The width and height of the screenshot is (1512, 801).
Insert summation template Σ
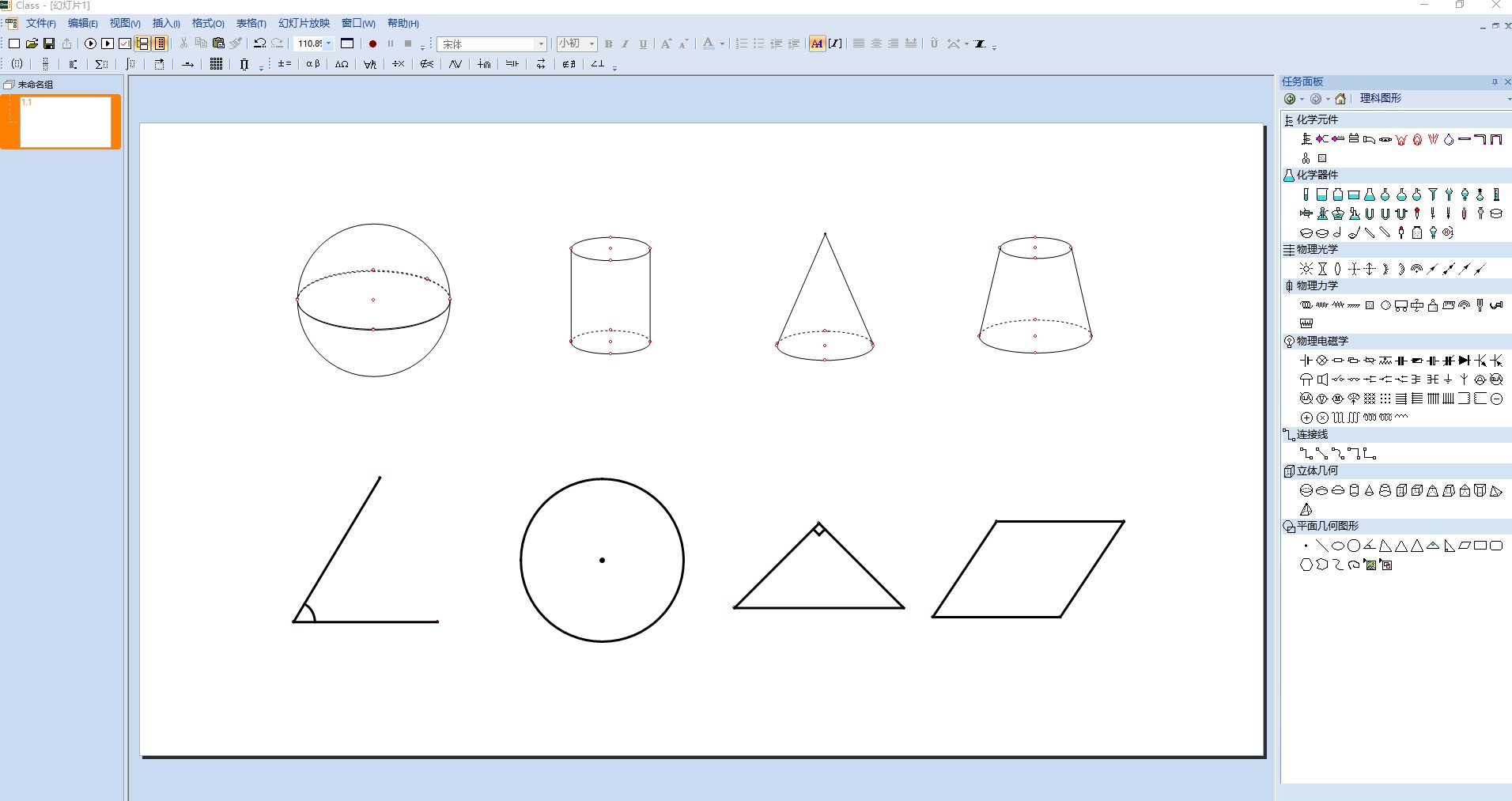pos(101,64)
